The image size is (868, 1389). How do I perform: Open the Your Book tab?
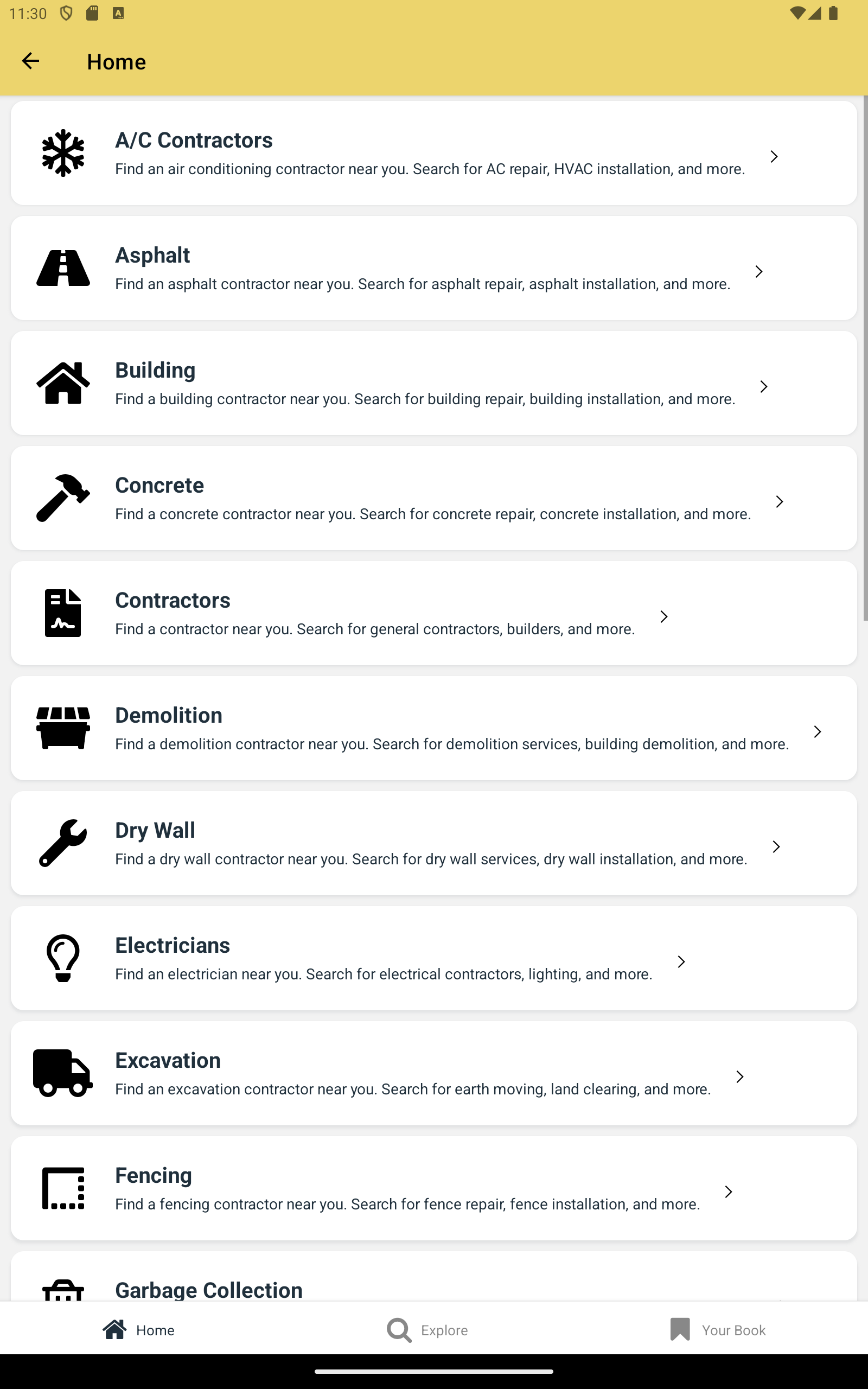tap(718, 1330)
